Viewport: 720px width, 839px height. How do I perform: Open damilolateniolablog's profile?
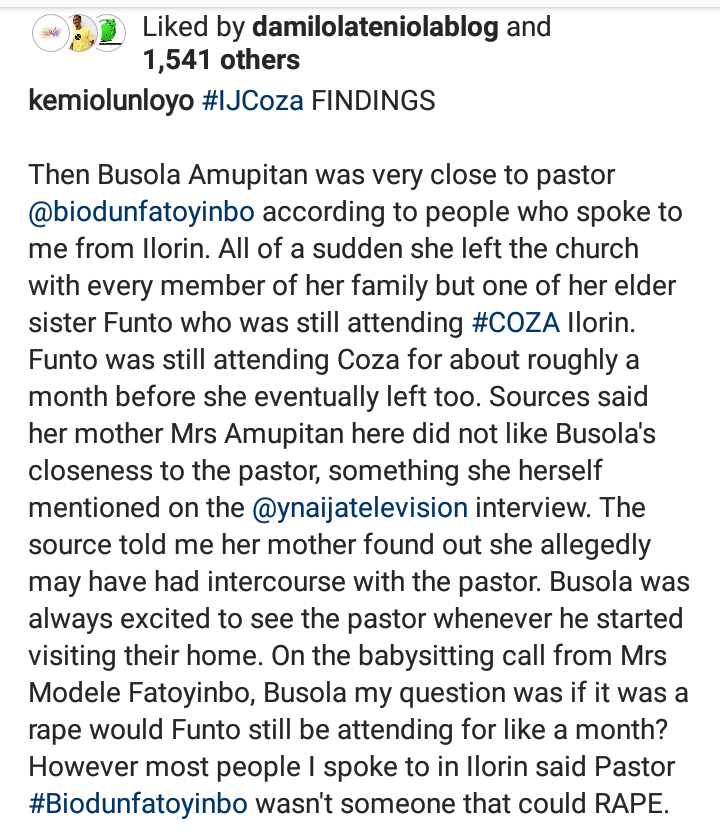(374, 27)
